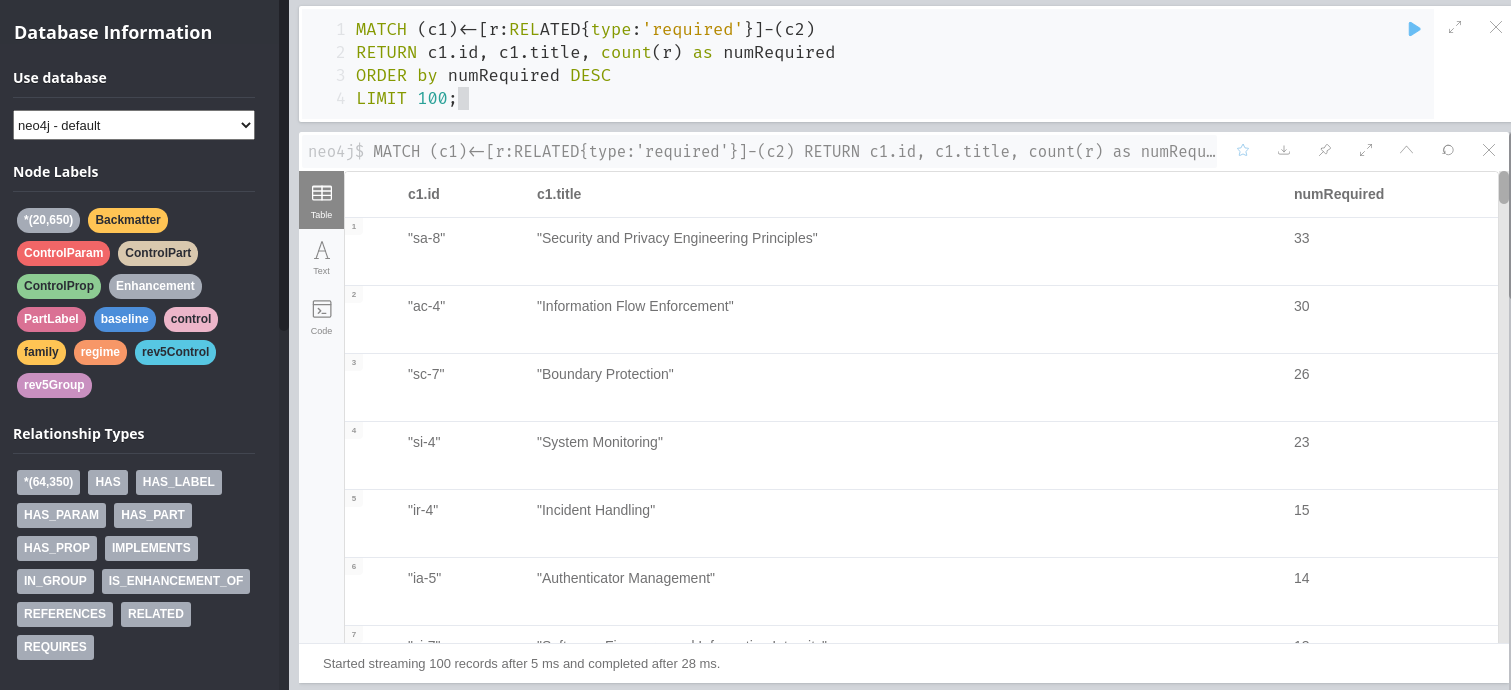Select the REQUIRES relationship type

(55, 647)
